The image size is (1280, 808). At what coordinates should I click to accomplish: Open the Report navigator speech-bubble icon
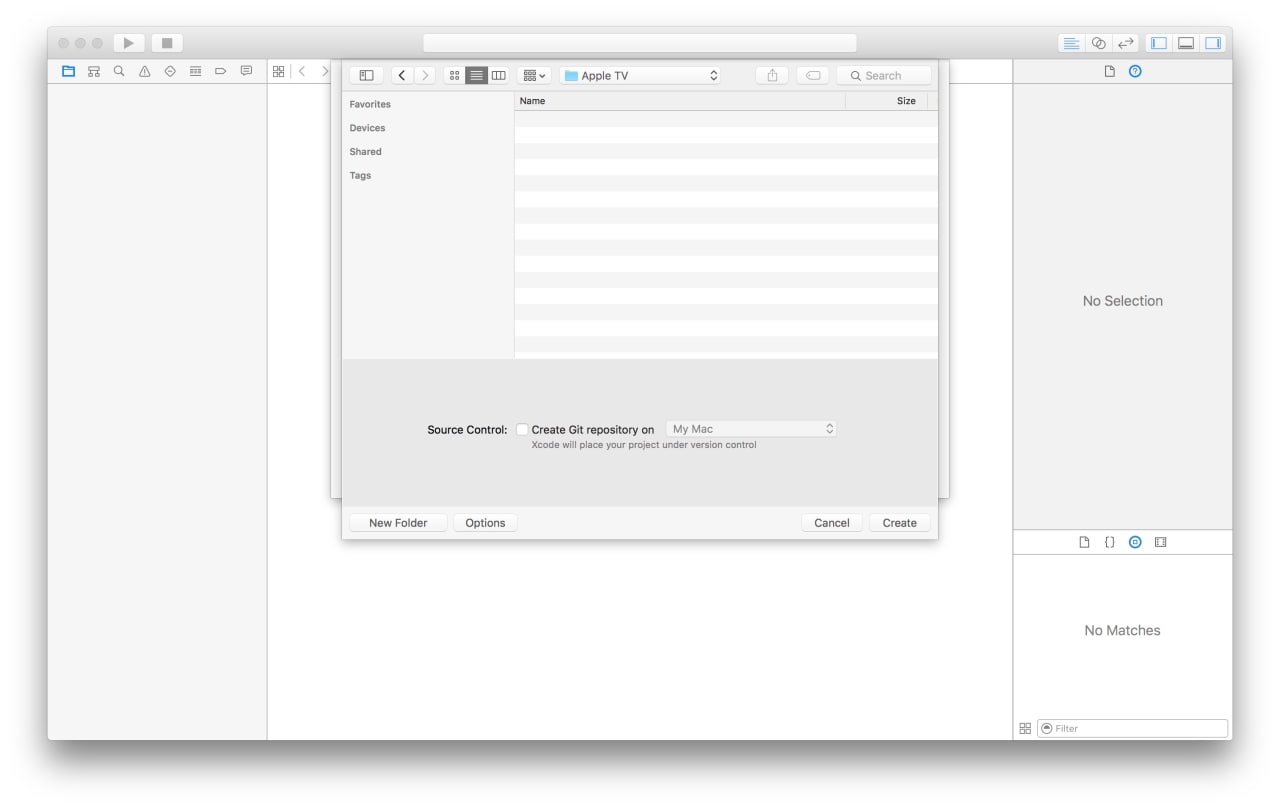pyautogui.click(x=246, y=71)
